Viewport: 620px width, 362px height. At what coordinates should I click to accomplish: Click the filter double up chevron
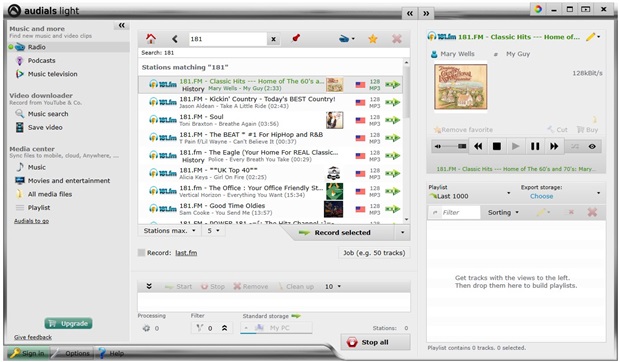pos(225,328)
